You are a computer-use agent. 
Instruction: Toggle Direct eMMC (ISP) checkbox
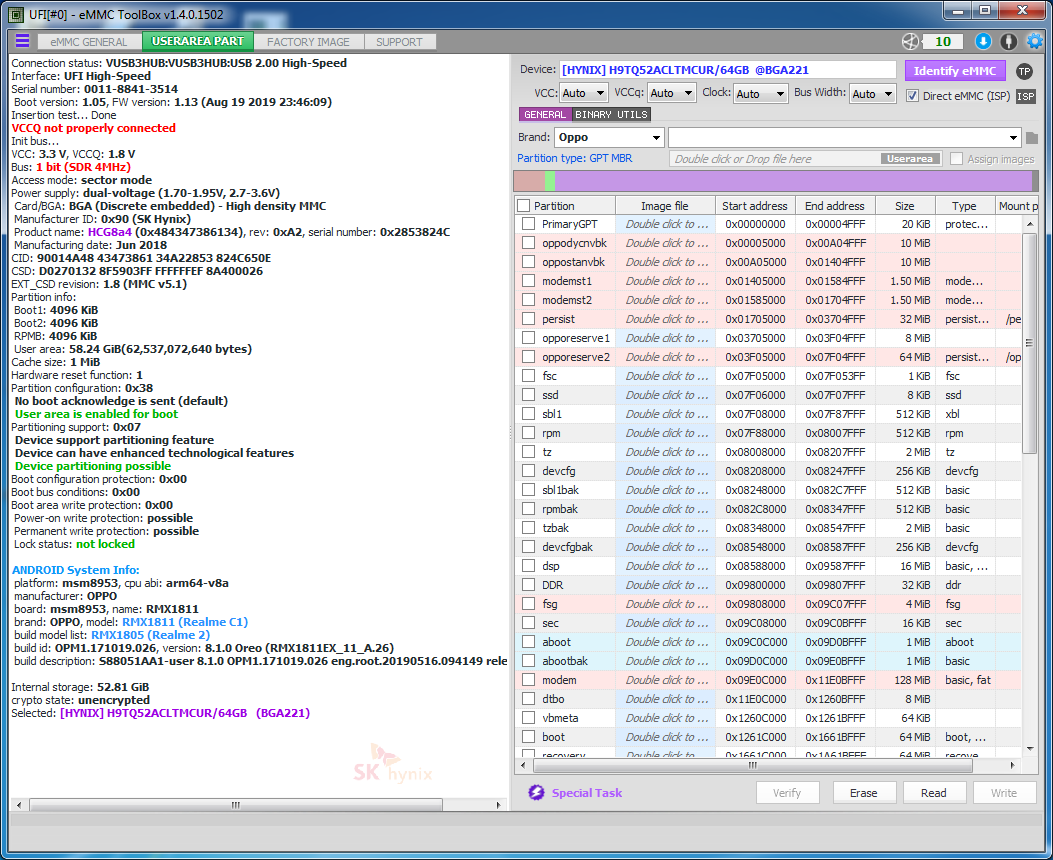912,96
